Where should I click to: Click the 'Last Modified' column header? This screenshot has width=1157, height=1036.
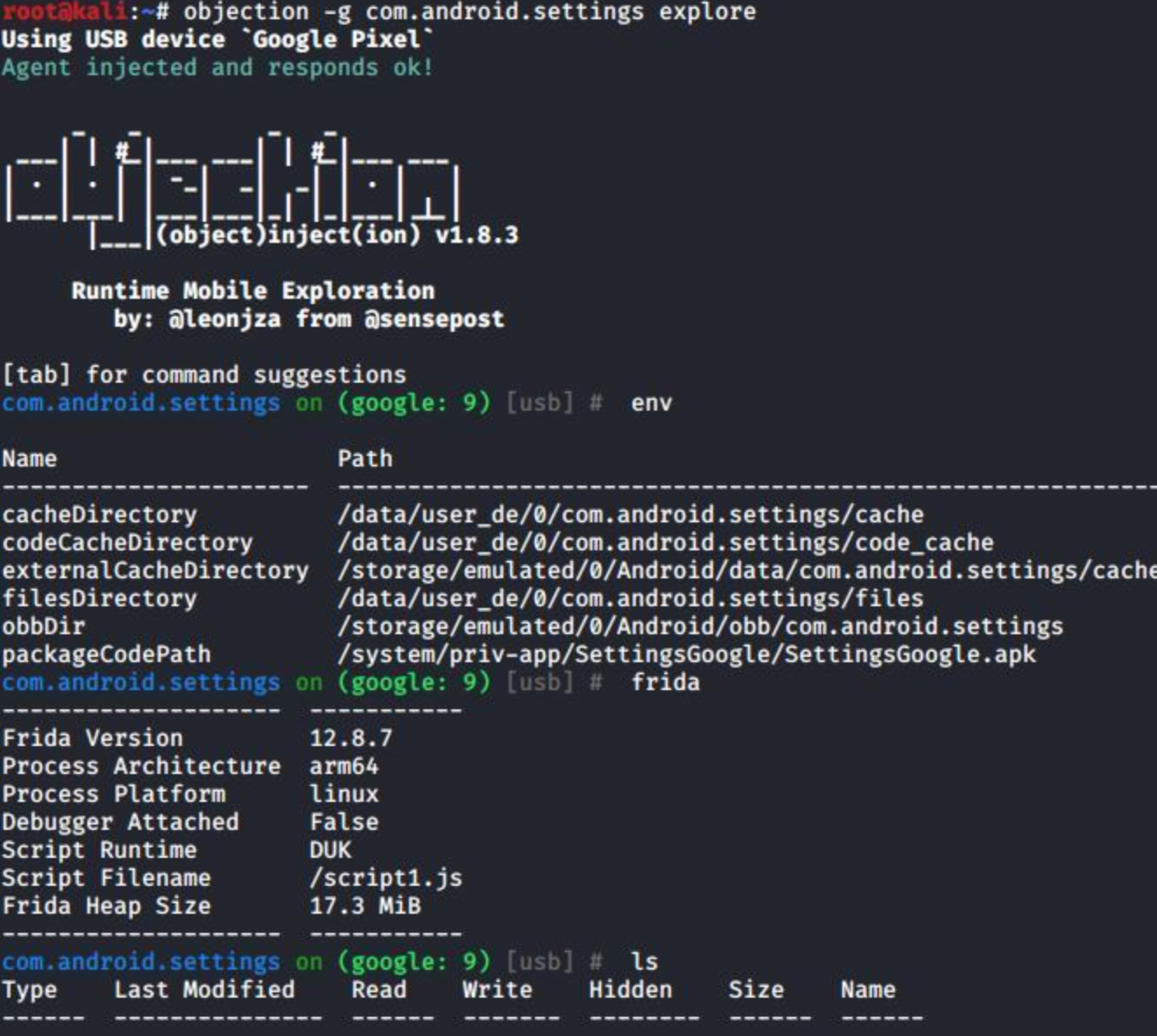click(x=204, y=990)
